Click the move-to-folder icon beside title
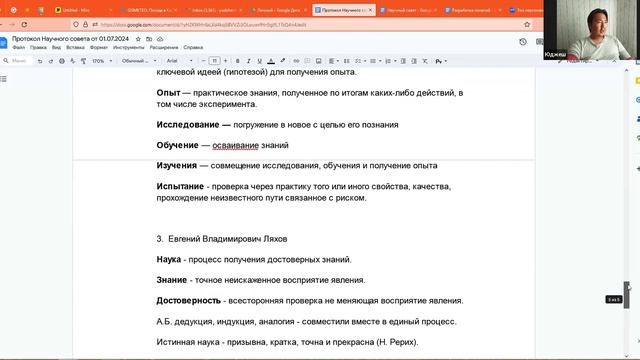The width and height of the screenshot is (640, 360). tap(149, 39)
